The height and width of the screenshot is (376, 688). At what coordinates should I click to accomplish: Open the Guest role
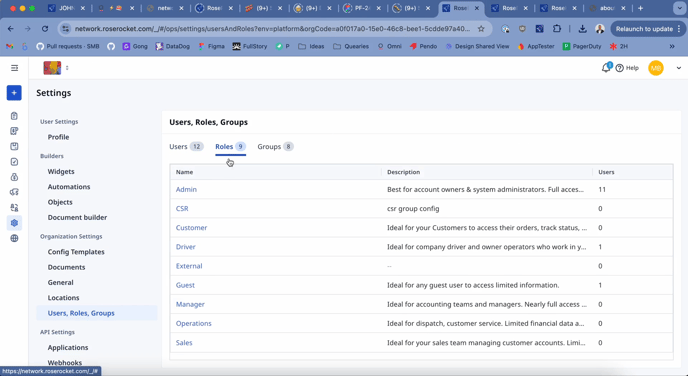point(185,285)
